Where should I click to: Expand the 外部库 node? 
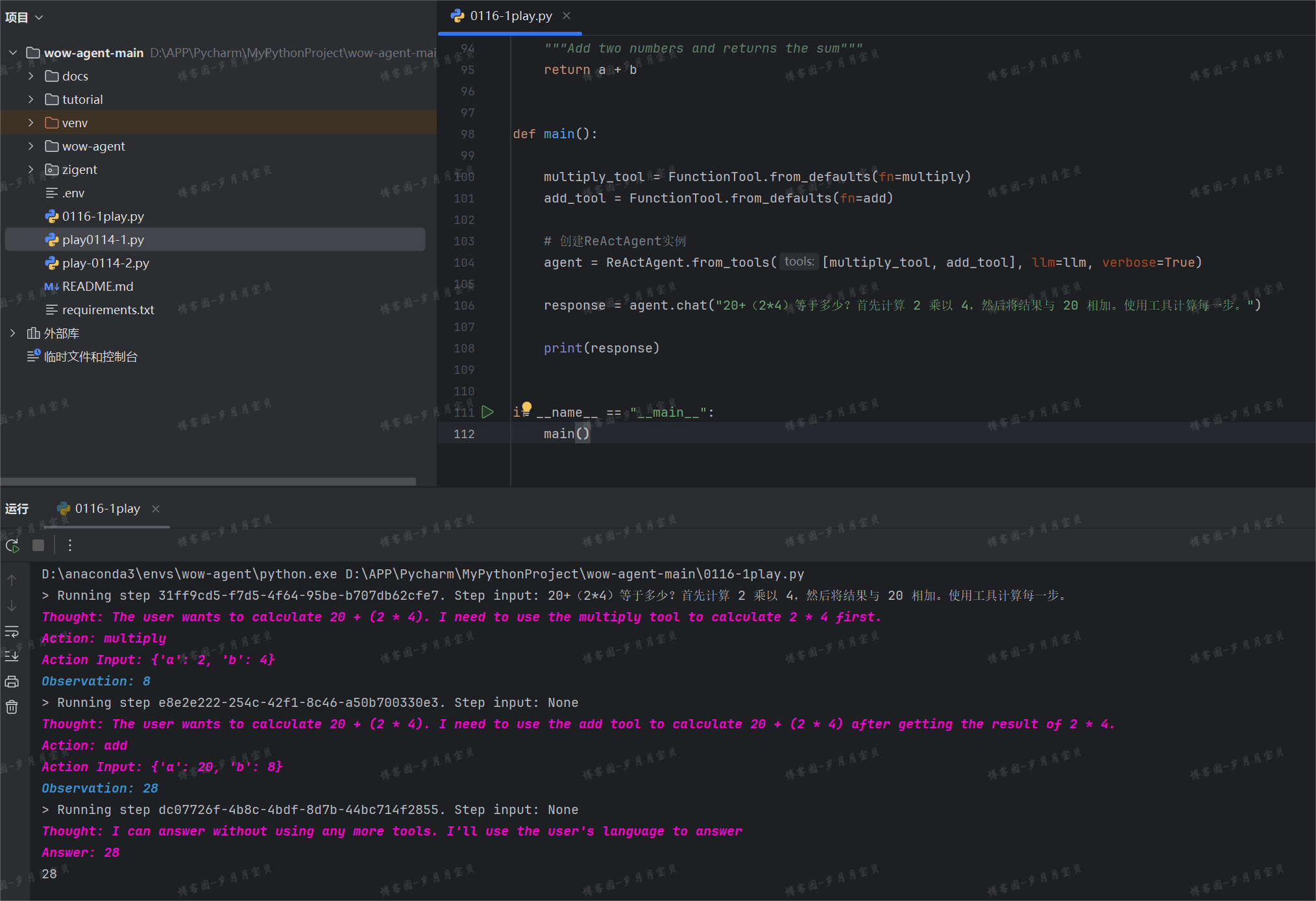pyautogui.click(x=13, y=333)
